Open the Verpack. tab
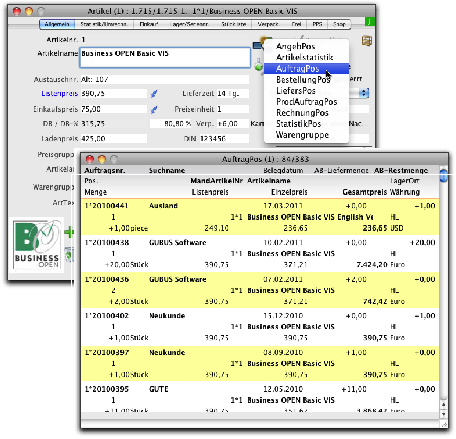Screen dimensions: 456x439 pos(268,24)
